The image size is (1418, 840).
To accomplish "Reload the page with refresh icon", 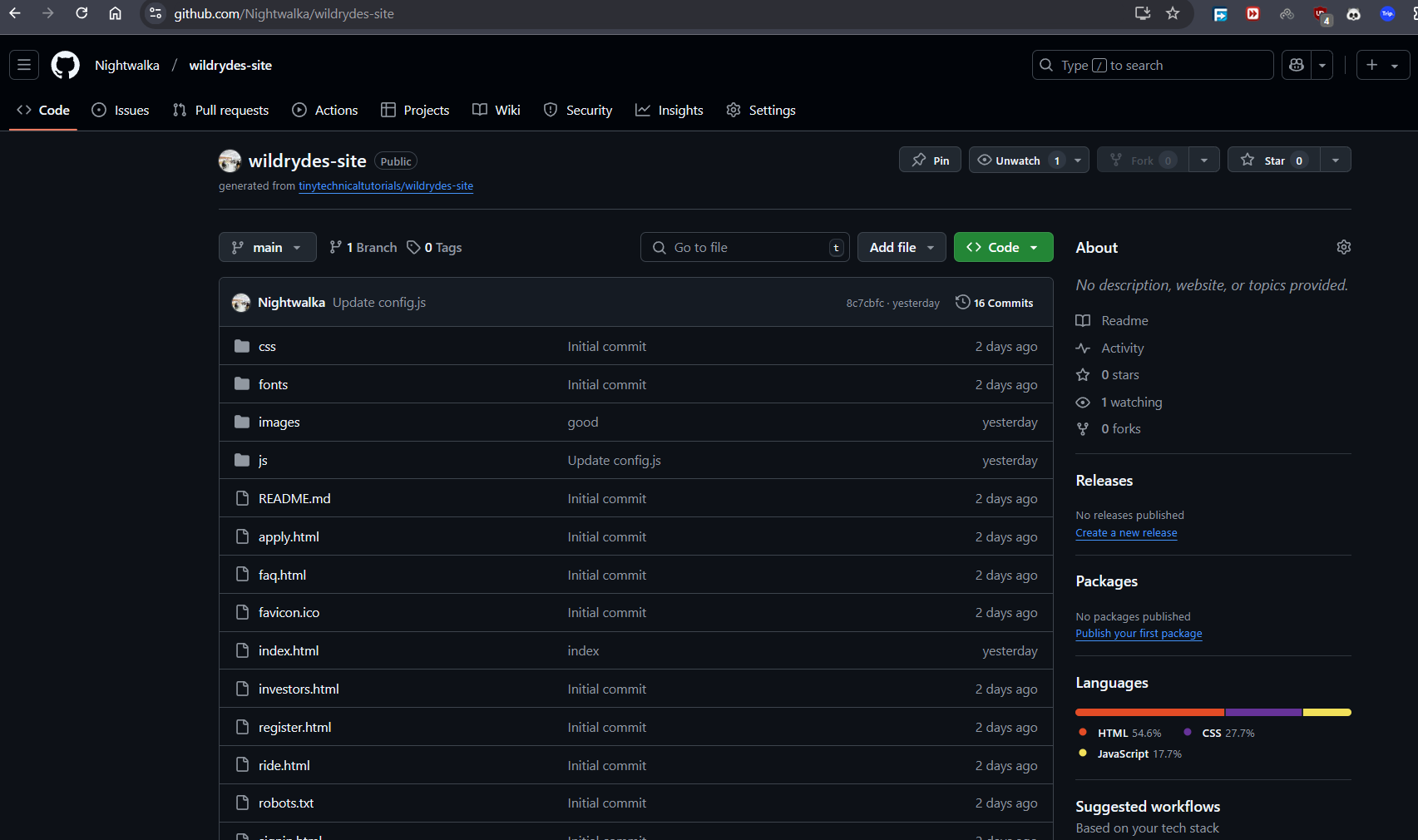I will 82,13.
